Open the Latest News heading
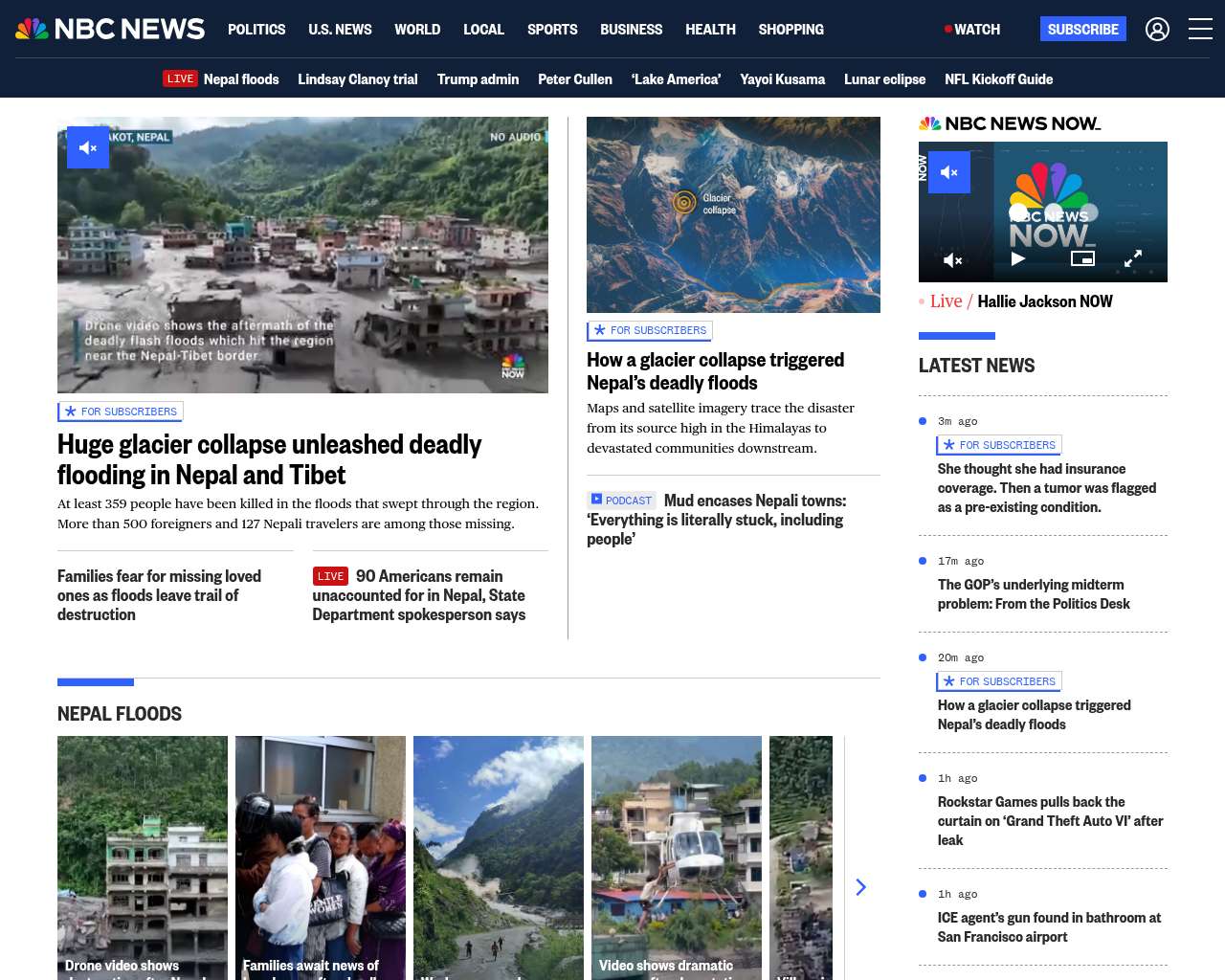1225x980 pixels. pos(976,366)
